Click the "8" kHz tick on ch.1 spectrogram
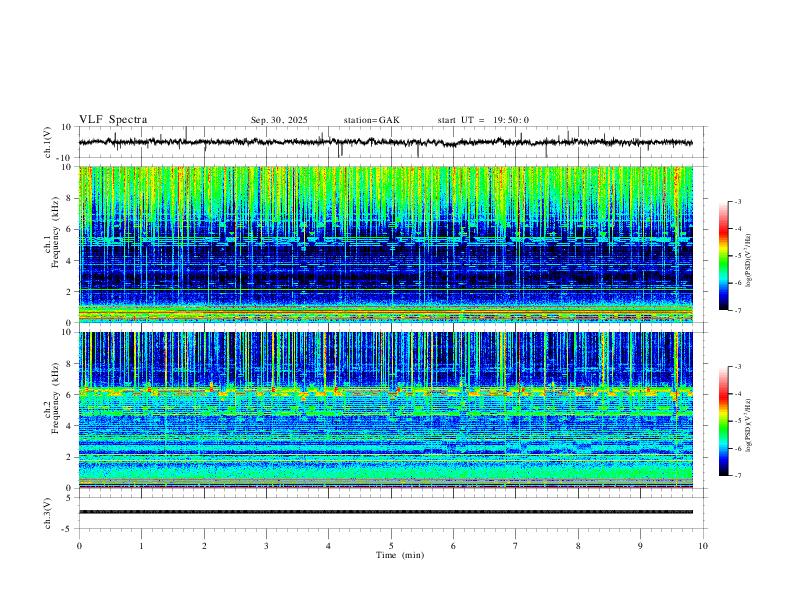 click(70, 198)
